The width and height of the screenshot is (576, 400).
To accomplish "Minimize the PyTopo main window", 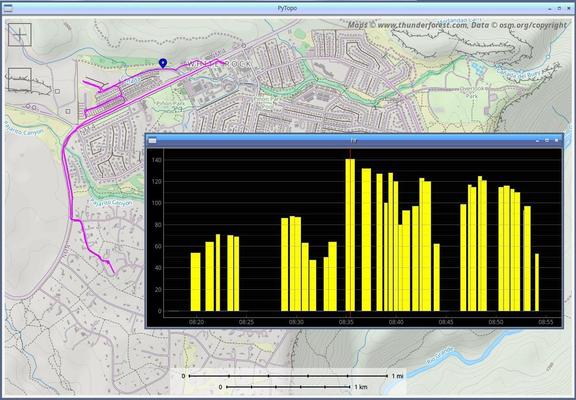I will (550, 8).
